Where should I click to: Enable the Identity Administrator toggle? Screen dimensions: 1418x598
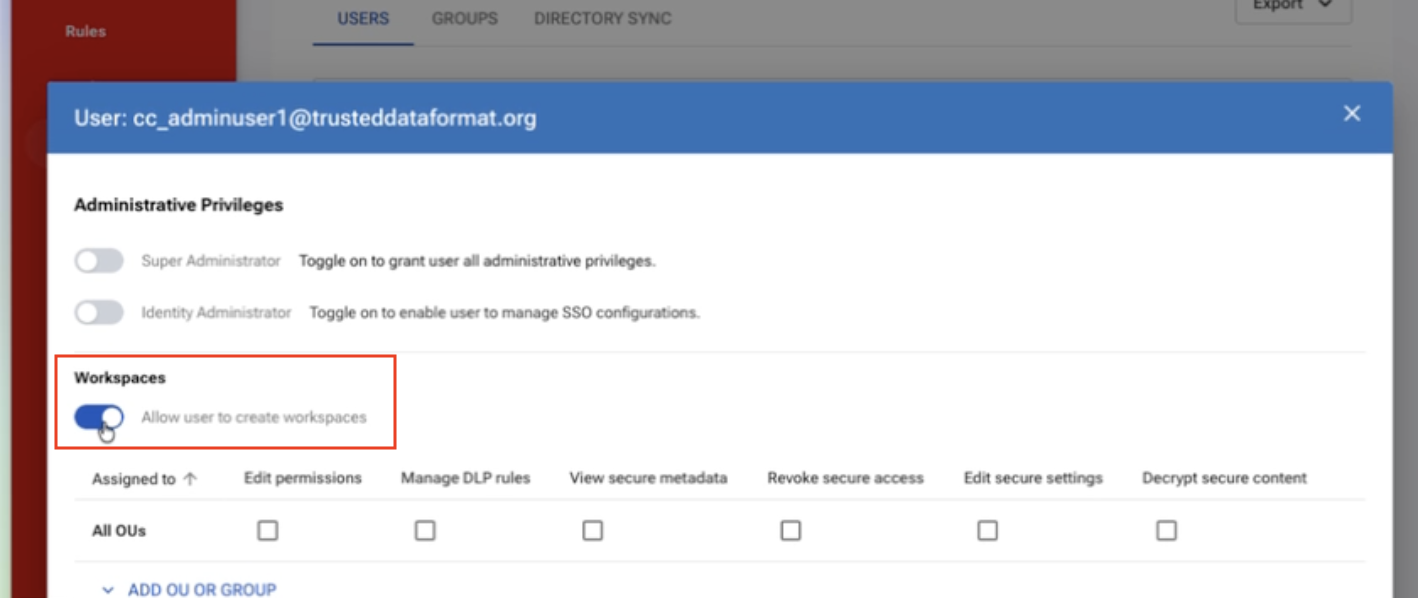[99, 312]
